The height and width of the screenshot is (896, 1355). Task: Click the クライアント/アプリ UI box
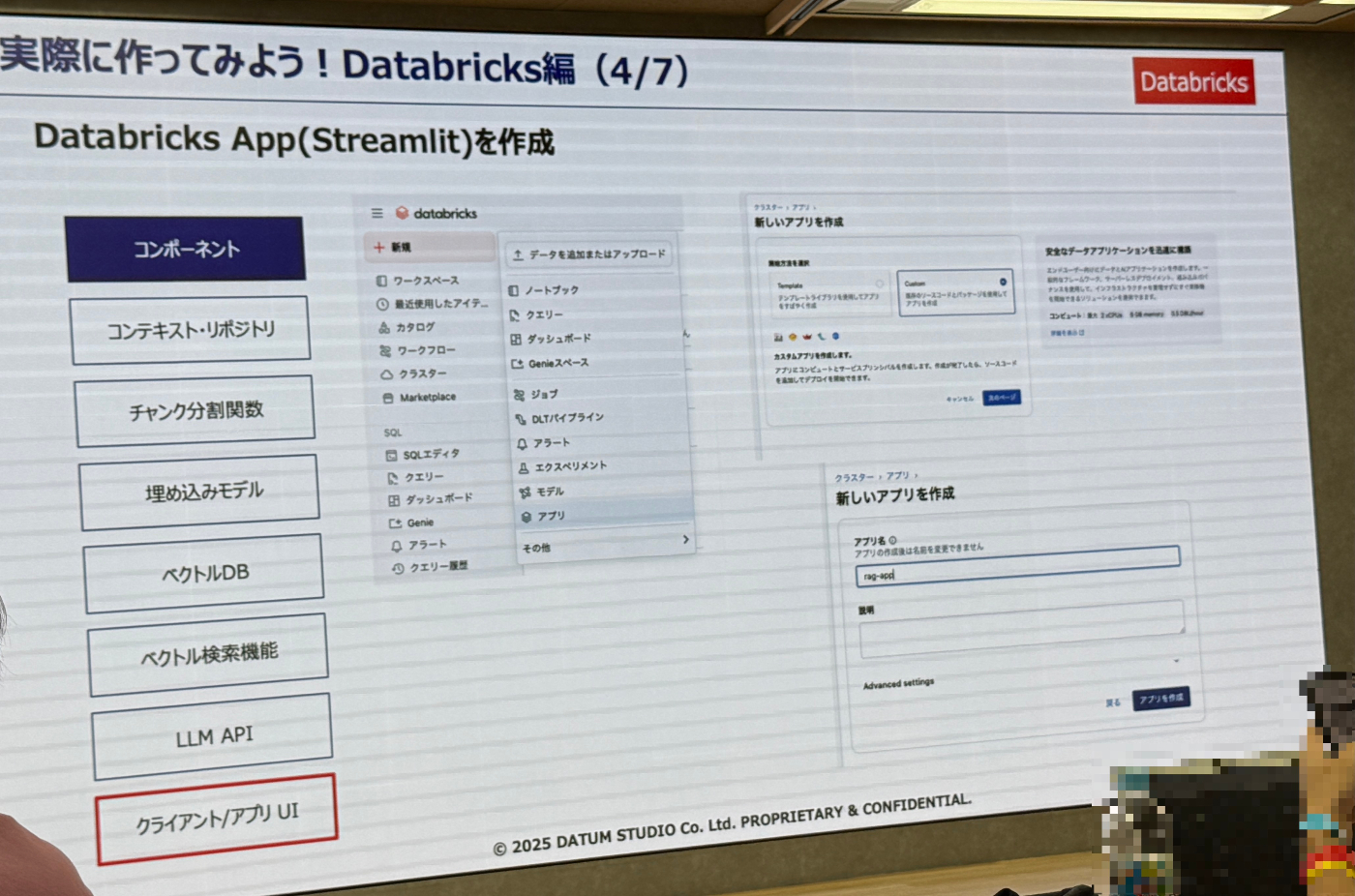(x=216, y=819)
